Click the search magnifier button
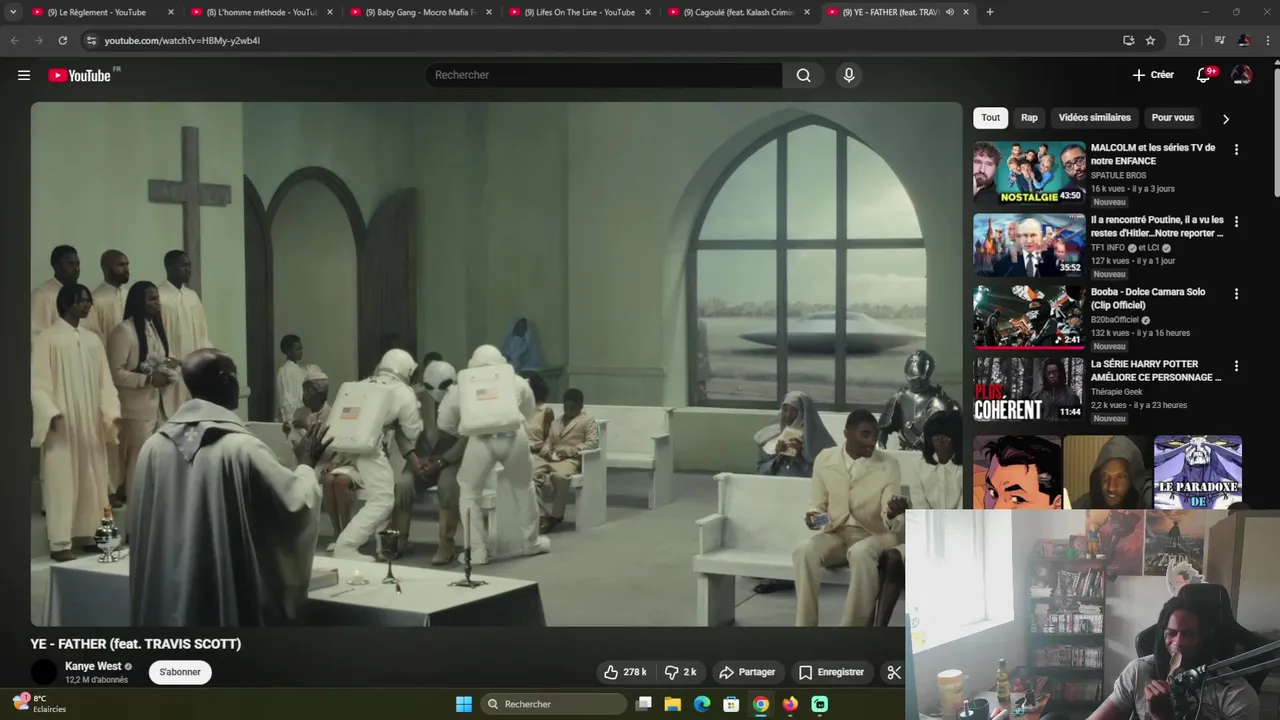The image size is (1280, 720). coord(804,75)
